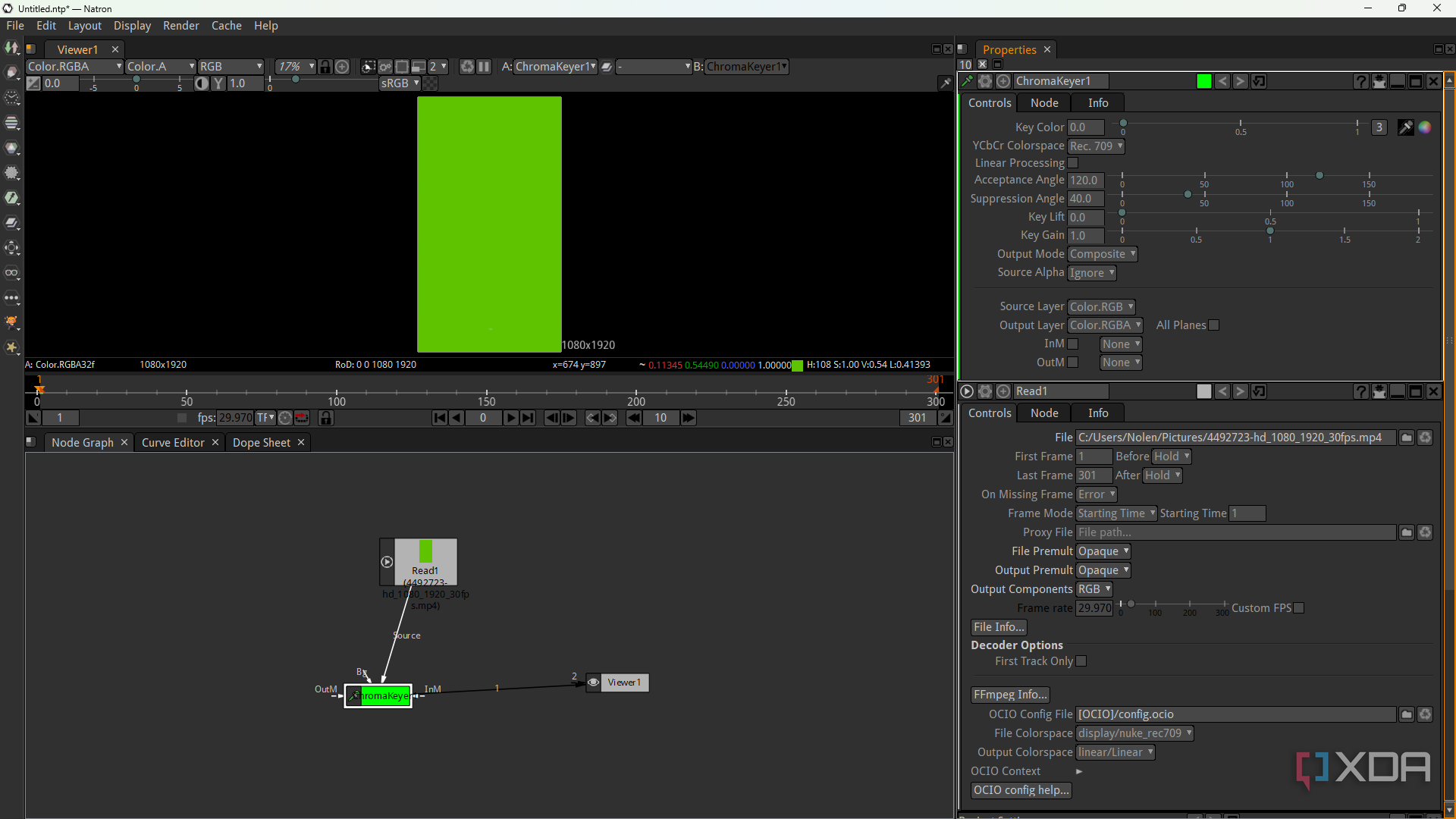Click the viewer force-refresh recycle icon
Image resolution: width=1456 pixels, height=819 pixels.
[x=467, y=67]
